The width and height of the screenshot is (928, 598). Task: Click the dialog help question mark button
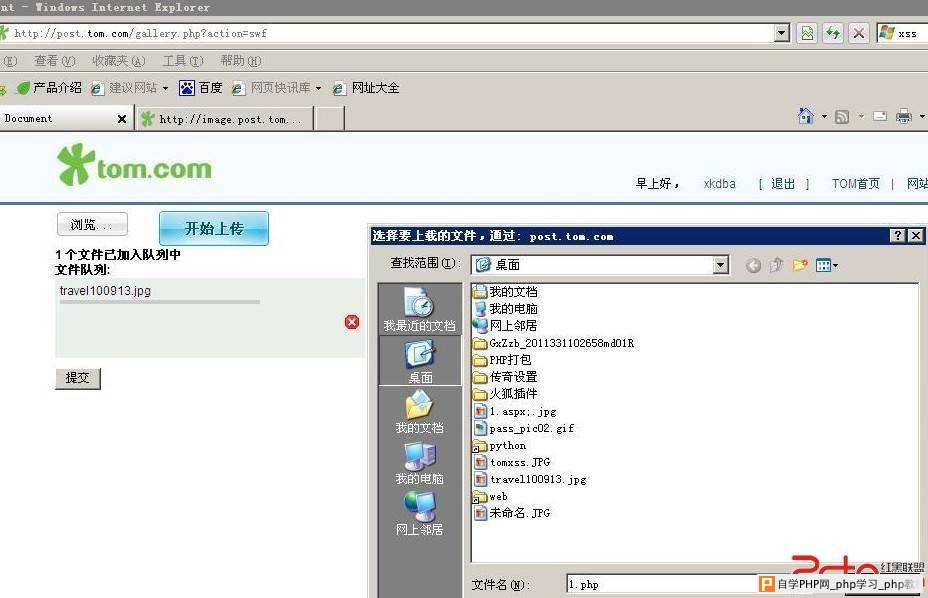(x=897, y=236)
